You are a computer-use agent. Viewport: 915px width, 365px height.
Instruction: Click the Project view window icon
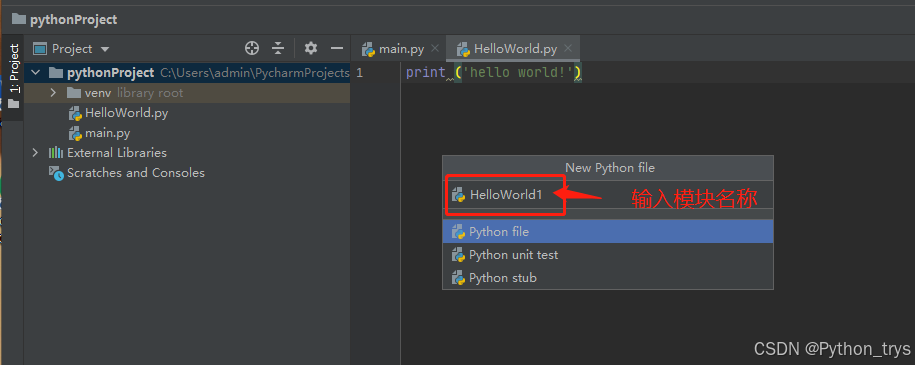click(x=40, y=49)
